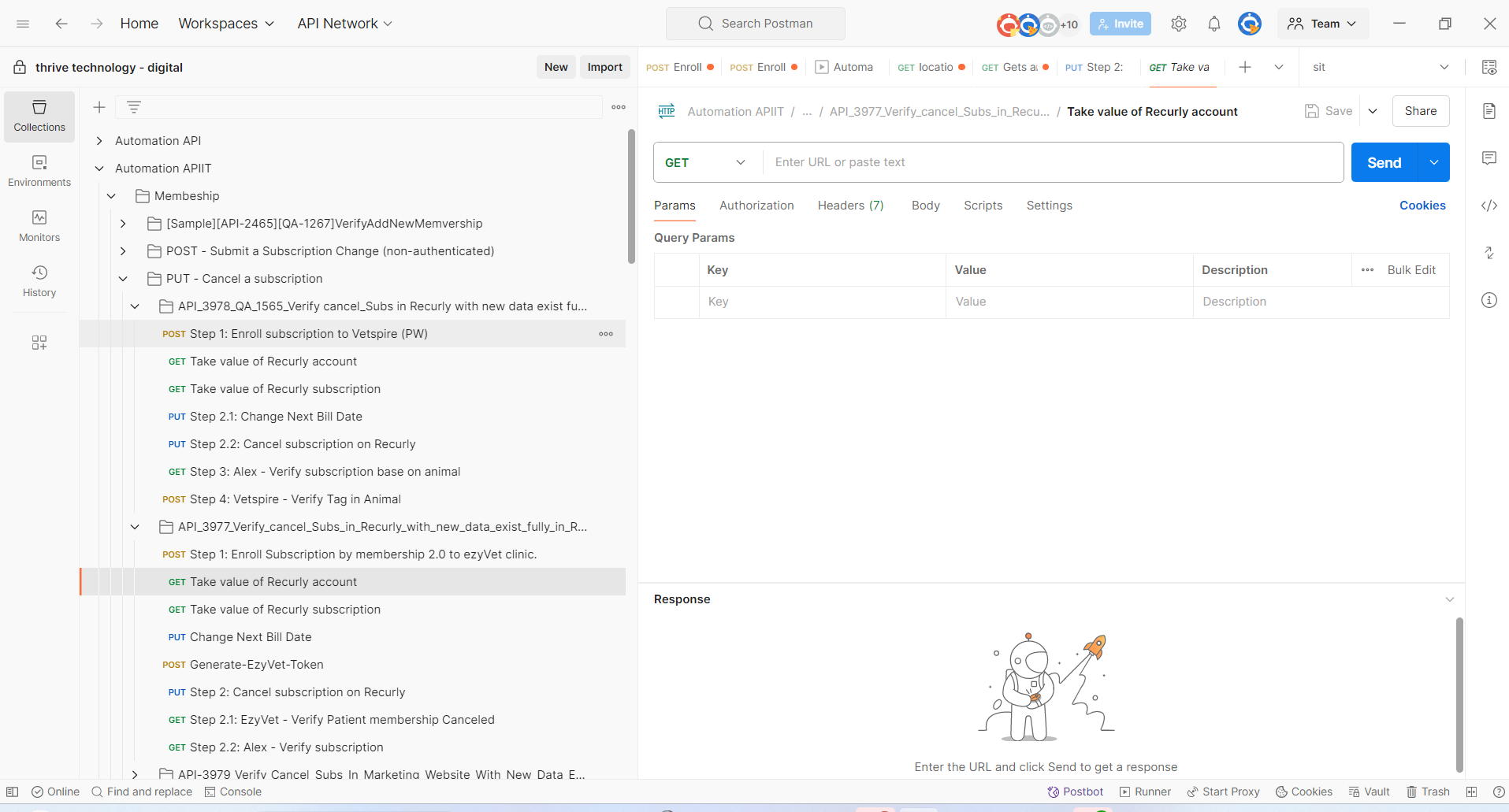
Task: Open request info icon
Action: (x=1489, y=300)
